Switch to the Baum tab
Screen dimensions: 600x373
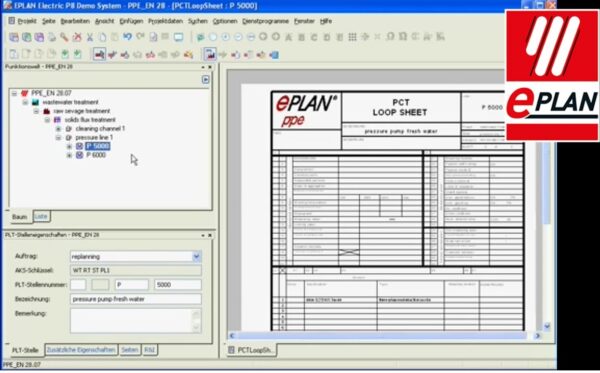coord(20,217)
